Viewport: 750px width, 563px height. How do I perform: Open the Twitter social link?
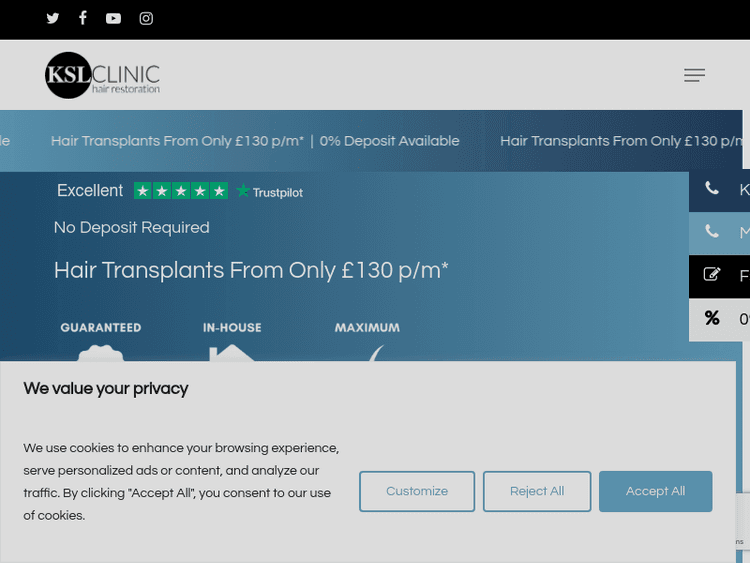53,18
